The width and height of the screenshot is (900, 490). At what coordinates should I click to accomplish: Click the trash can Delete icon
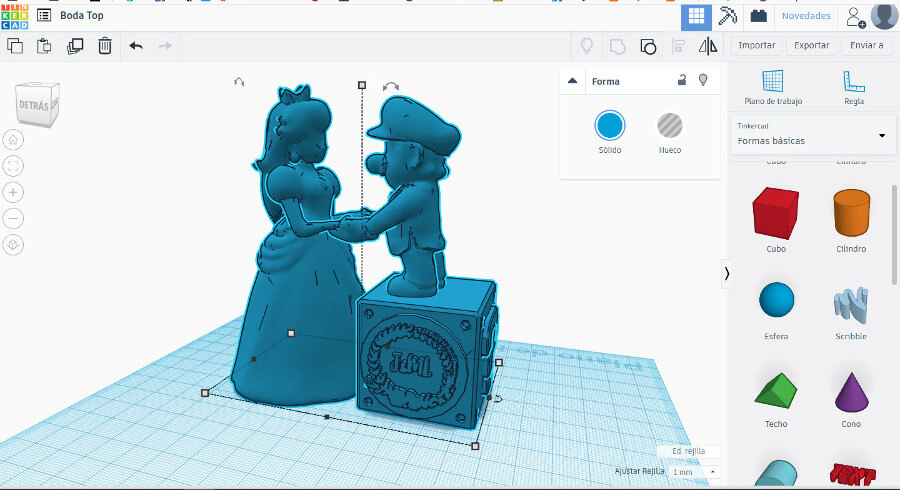pyautogui.click(x=105, y=46)
